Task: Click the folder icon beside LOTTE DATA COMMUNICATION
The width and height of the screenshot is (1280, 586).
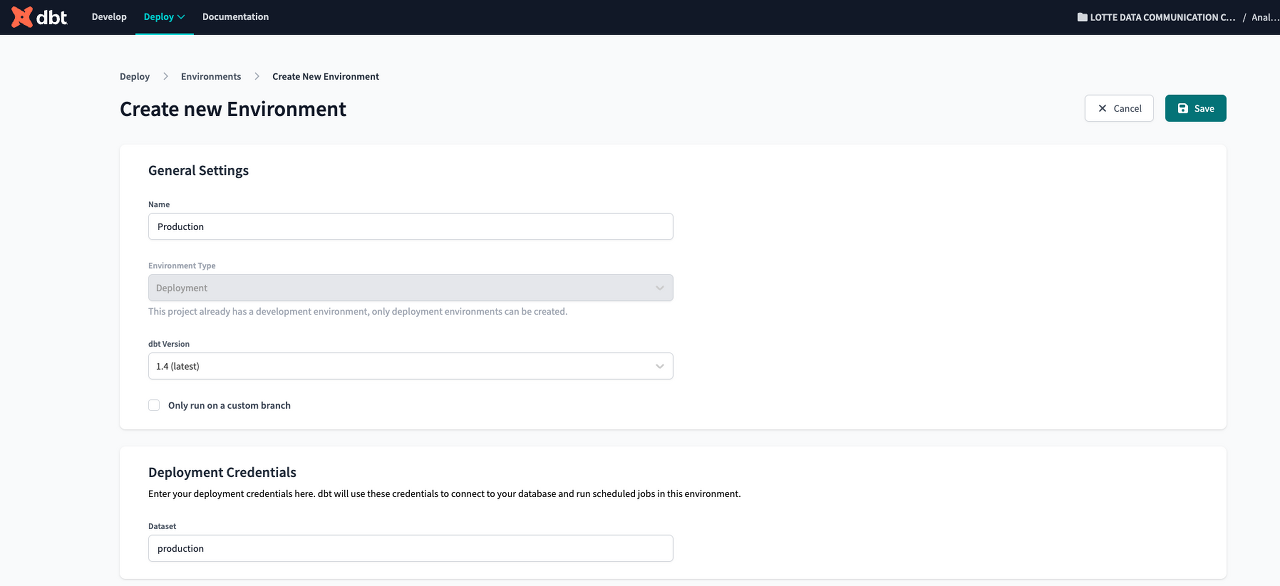Action: pos(1082,17)
